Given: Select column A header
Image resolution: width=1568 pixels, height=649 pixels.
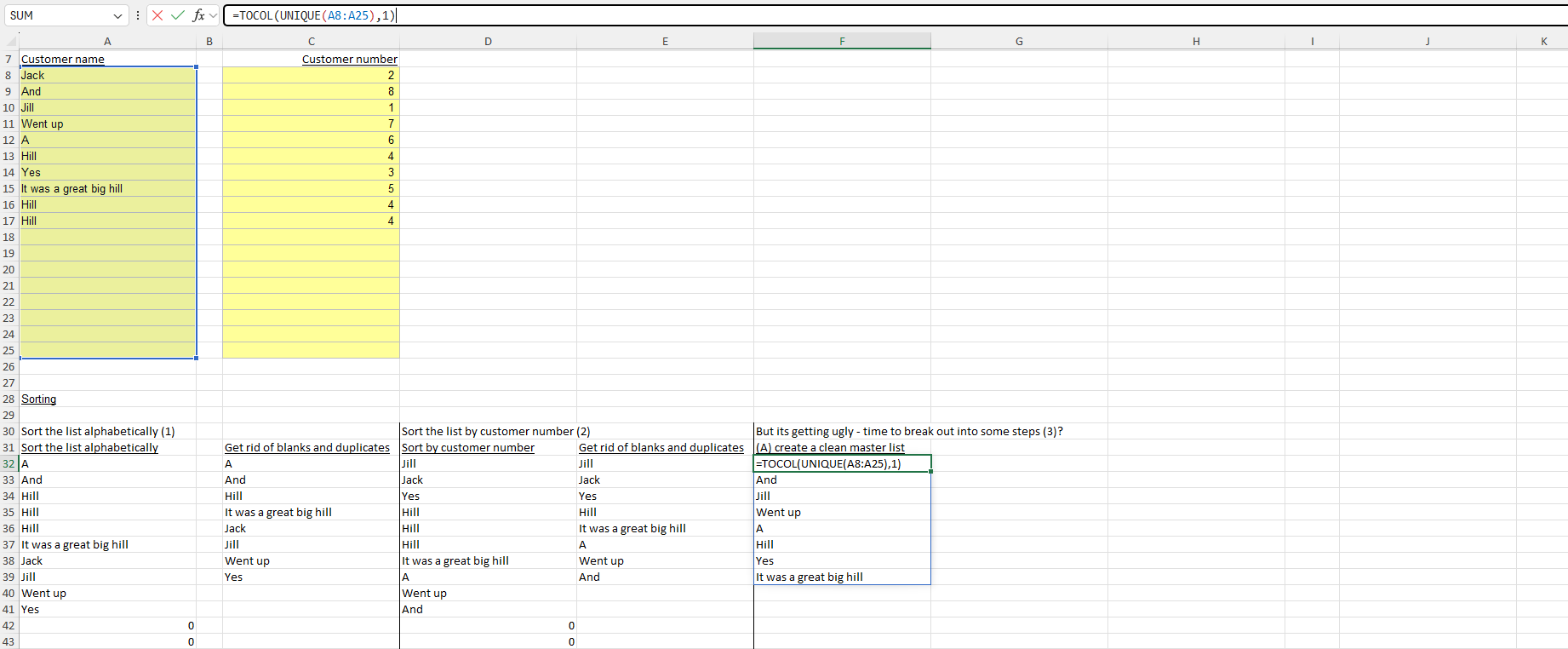Looking at the screenshot, I should tap(107, 41).
